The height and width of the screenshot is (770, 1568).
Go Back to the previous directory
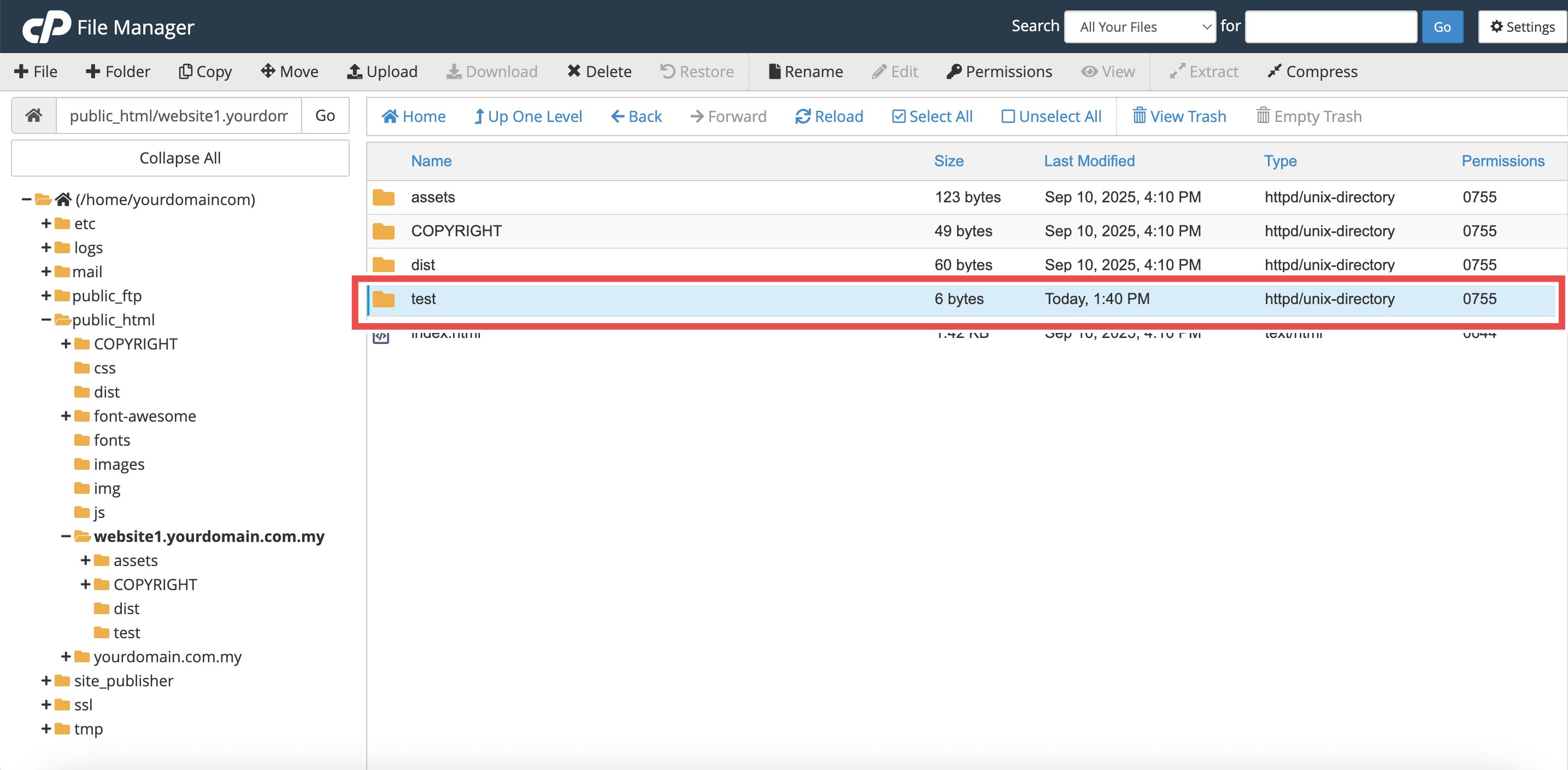637,116
